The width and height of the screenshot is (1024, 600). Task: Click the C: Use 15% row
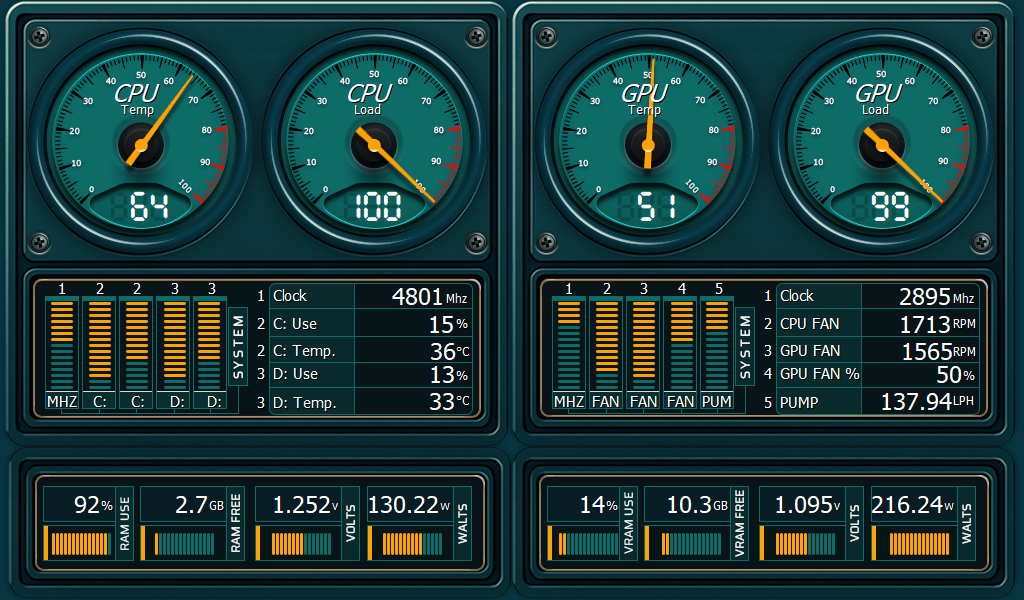[368, 324]
